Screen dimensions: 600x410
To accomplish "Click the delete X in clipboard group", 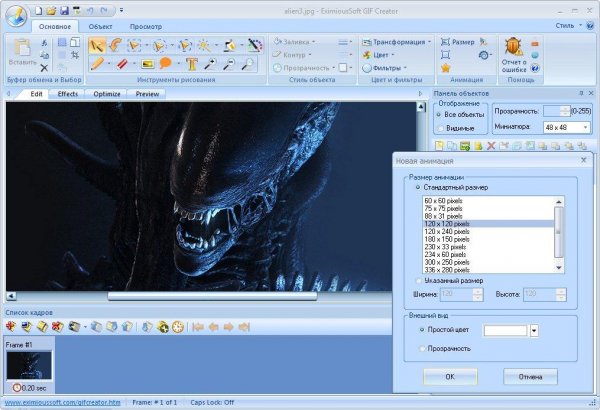I will coord(44,68).
